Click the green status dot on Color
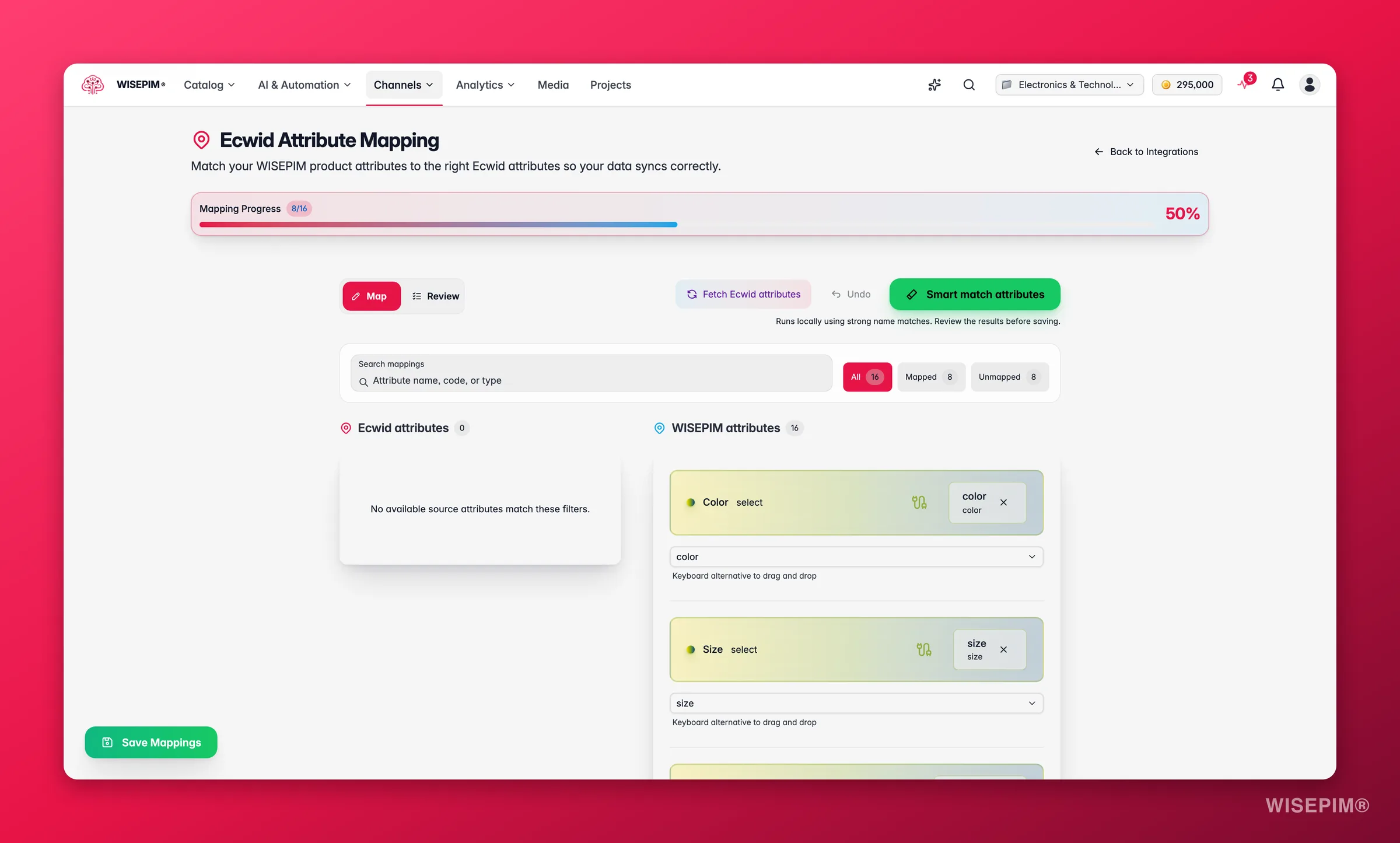This screenshot has width=1400, height=843. [x=691, y=502]
